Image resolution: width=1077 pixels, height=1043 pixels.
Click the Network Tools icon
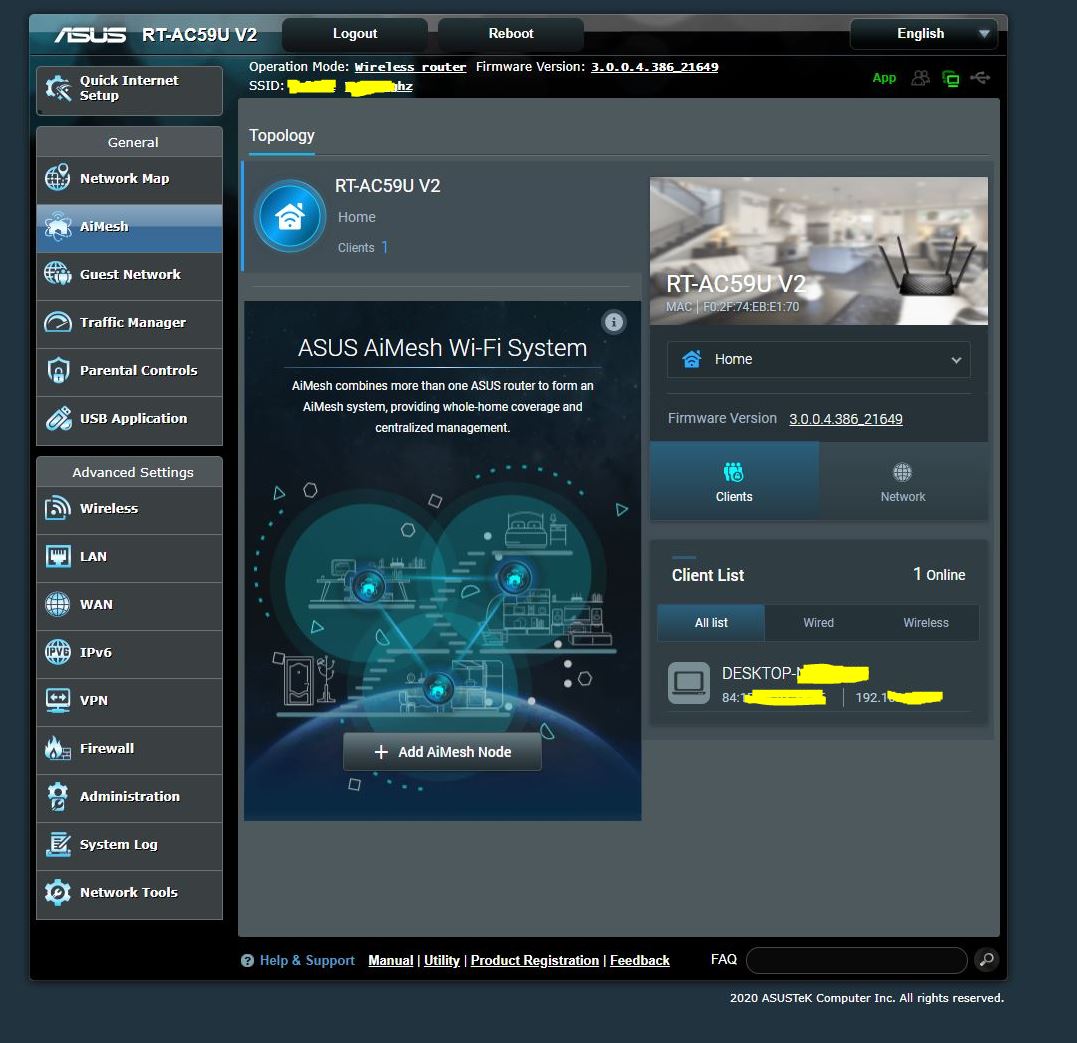click(58, 893)
